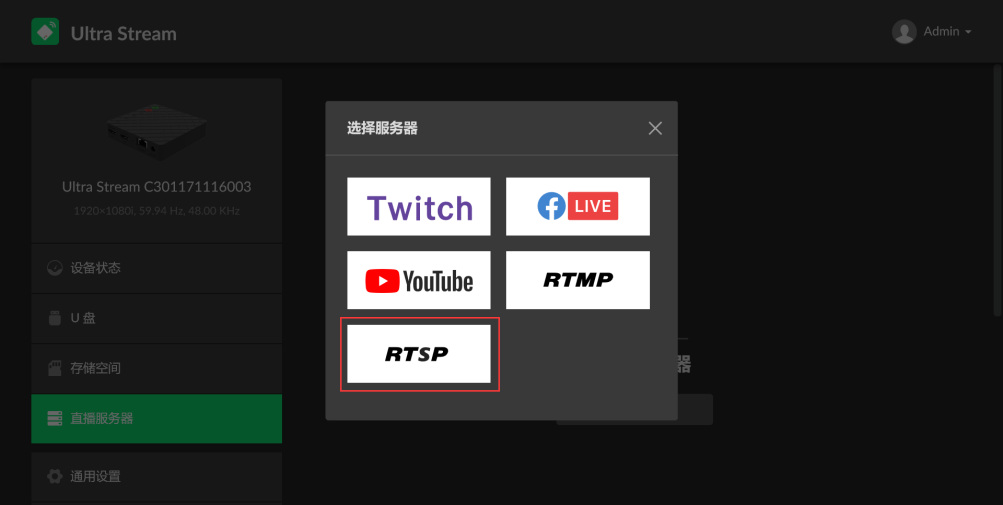Screen dimensions: 1003x505
Task: Choose the highlighted RTSP server tile
Action: point(418,354)
